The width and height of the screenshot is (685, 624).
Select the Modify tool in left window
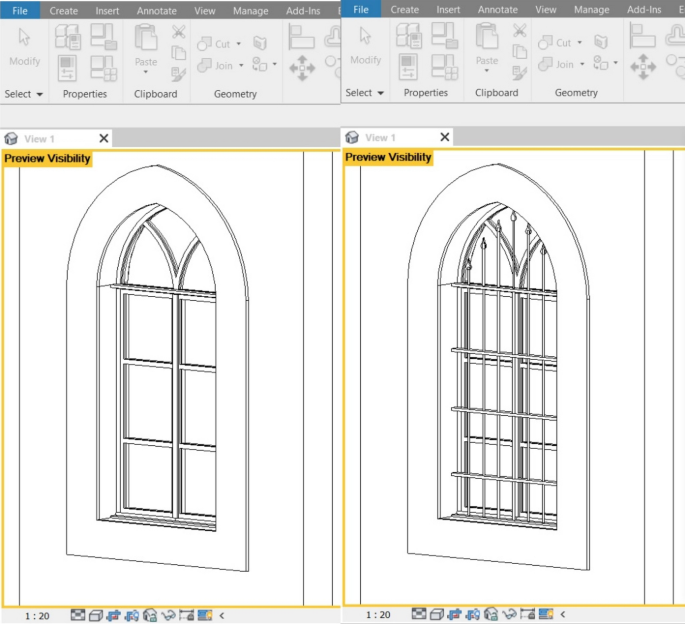(x=24, y=47)
